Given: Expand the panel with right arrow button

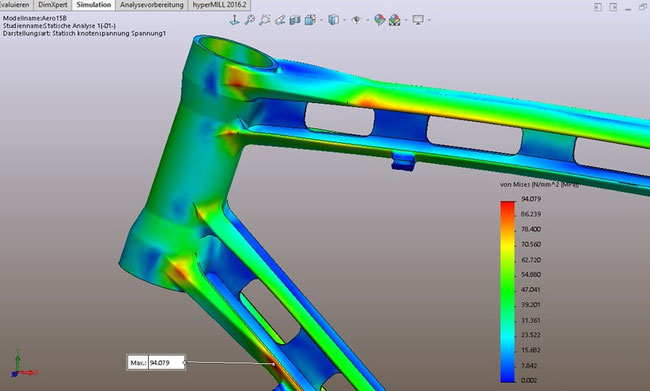Looking at the screenshot, I should coord(613,7).
